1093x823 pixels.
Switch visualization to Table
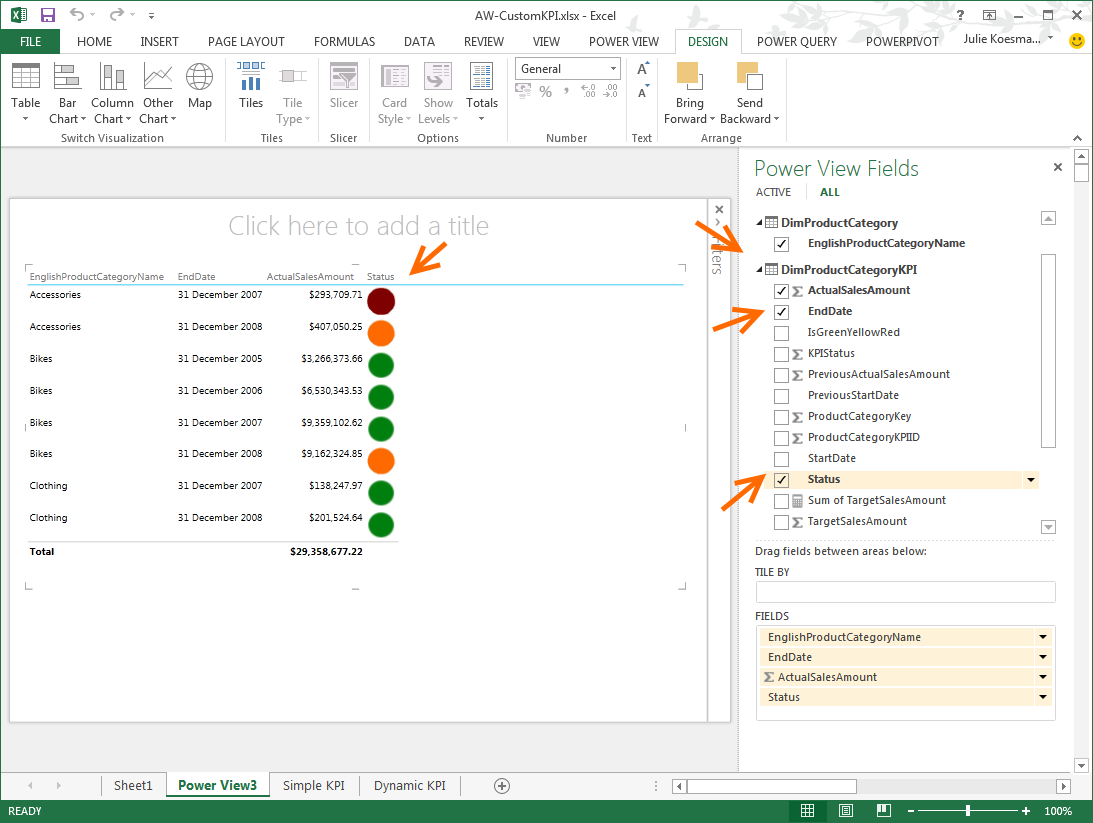pos(26,93)
